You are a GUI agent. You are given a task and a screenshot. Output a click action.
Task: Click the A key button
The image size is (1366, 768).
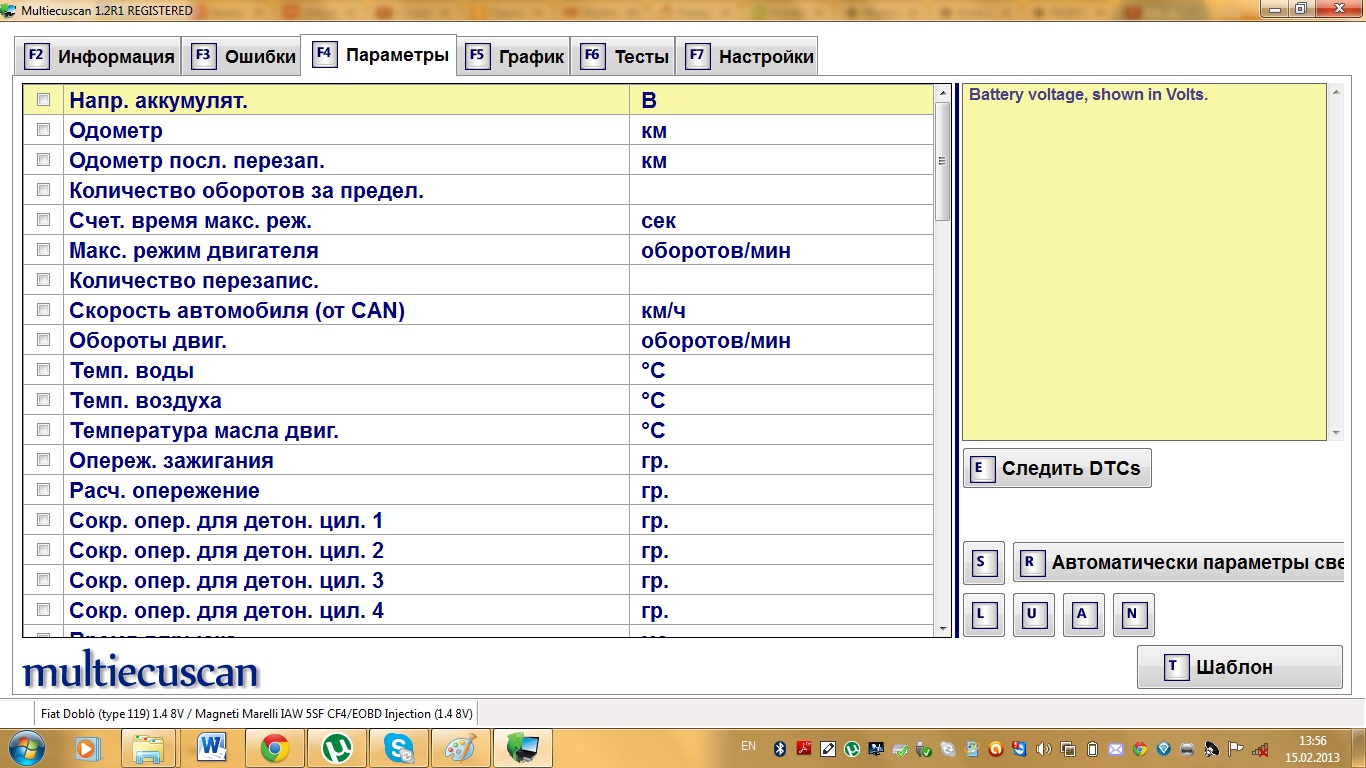point(1083,615)
